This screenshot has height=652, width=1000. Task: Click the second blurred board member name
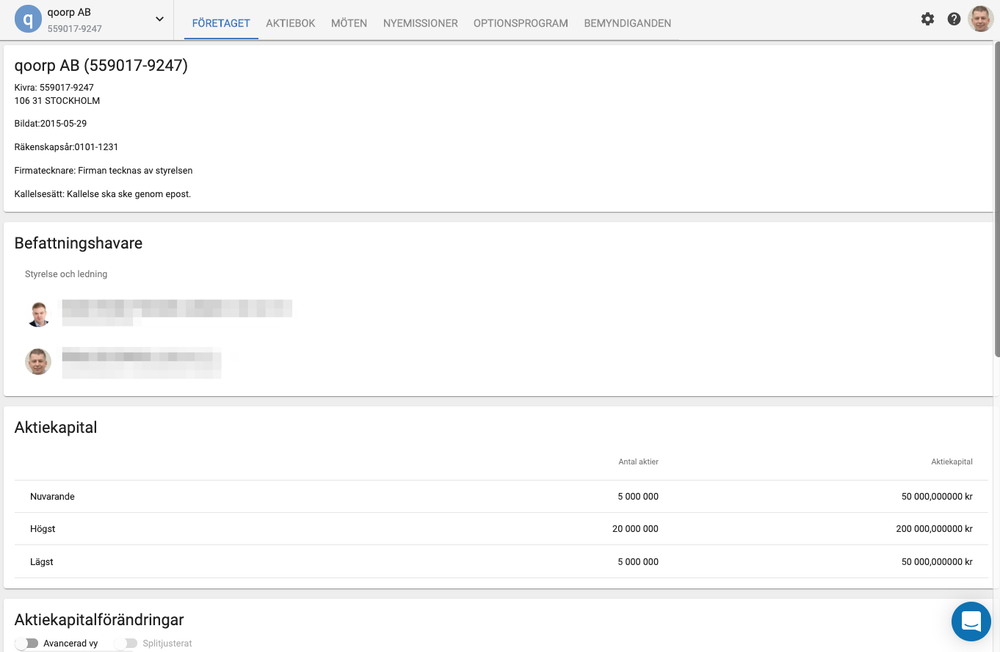click(142, 363)
